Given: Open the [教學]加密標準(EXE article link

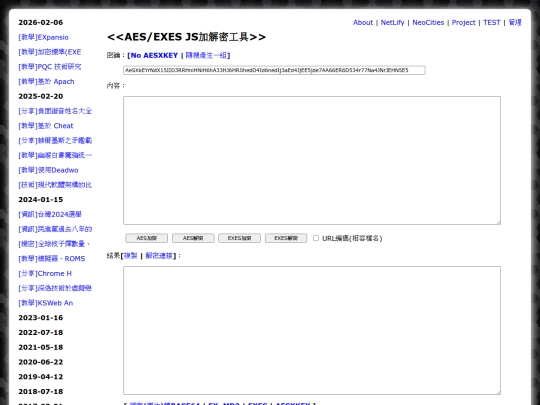Looking at the screenshot, I should (50, 52).
